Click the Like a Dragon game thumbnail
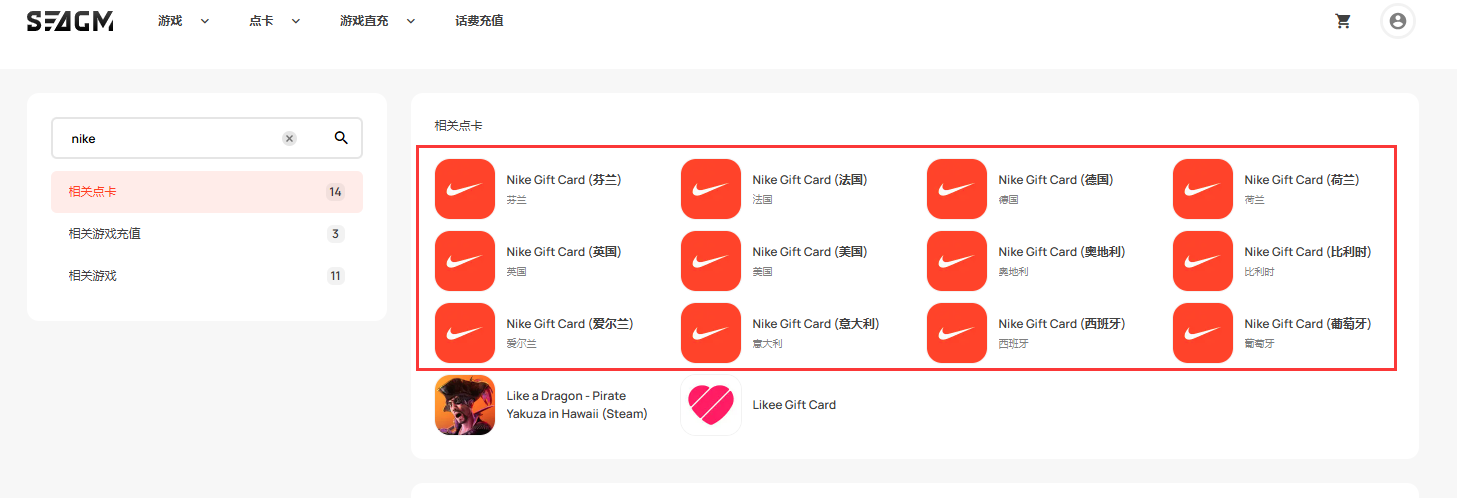Image resolution: width=1457 pixels, height=498 pixels. point(465,405)
